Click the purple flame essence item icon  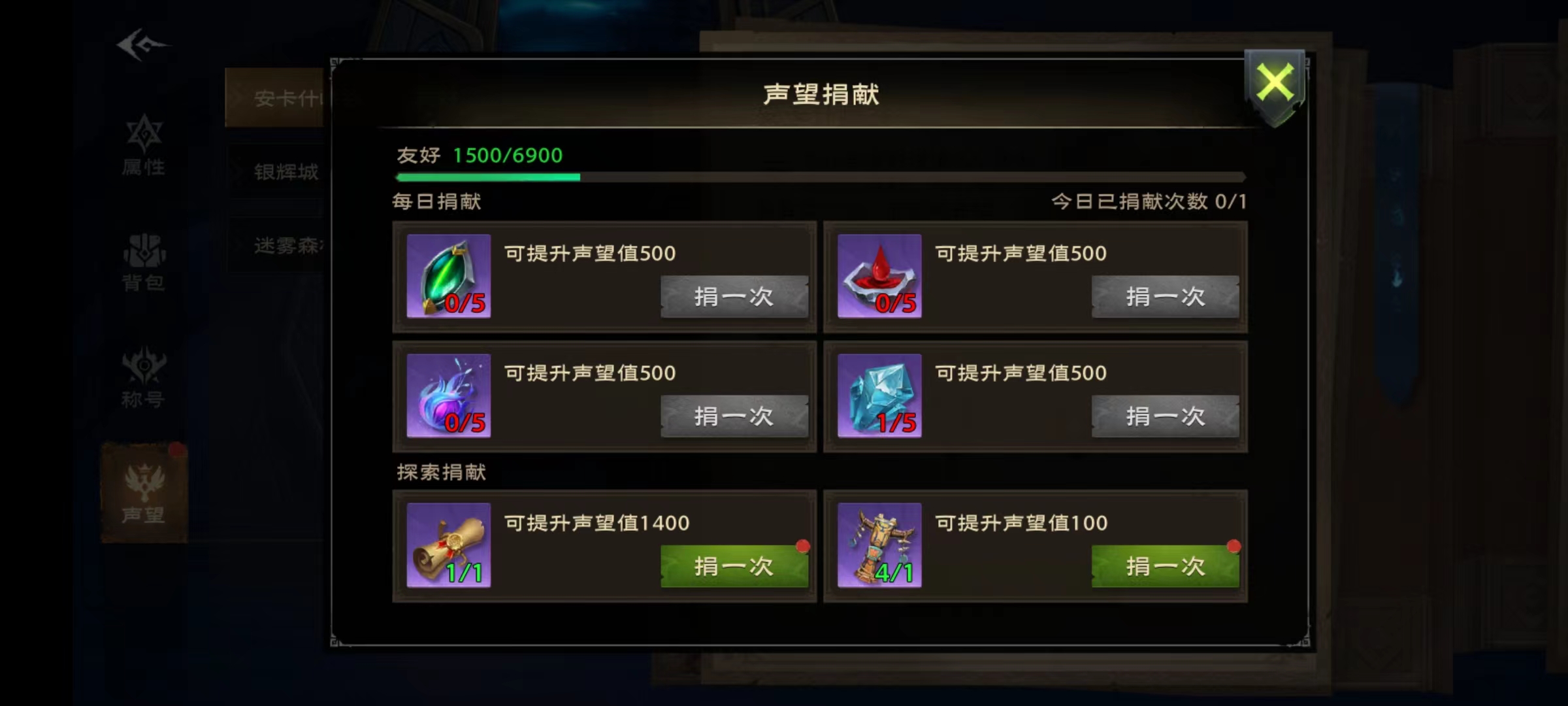click(448, 395)
